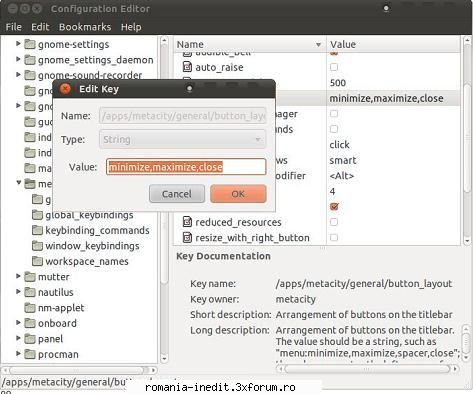Expand the gnome_settings_daemon folder
Image resolution: width=473 pixels, height=394 pixels.
point(18,59)
